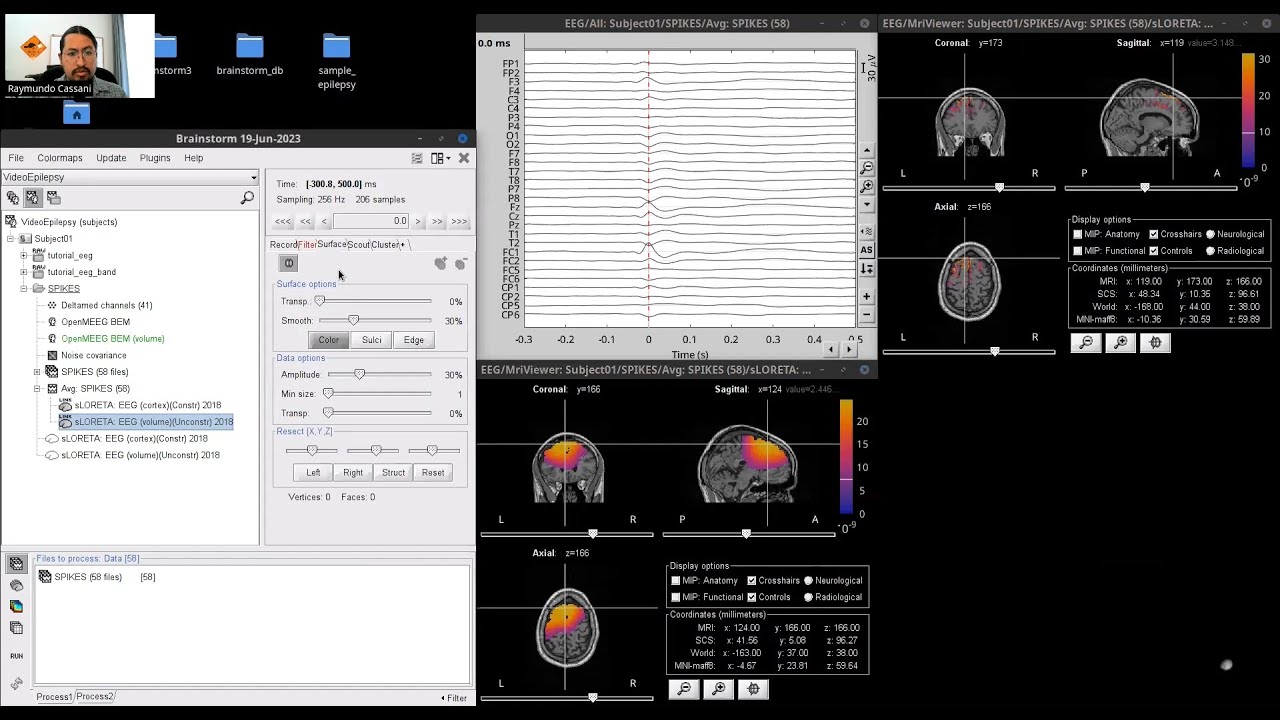Click the current time input field
This screenshot has width=1280, height=720.
370,221
